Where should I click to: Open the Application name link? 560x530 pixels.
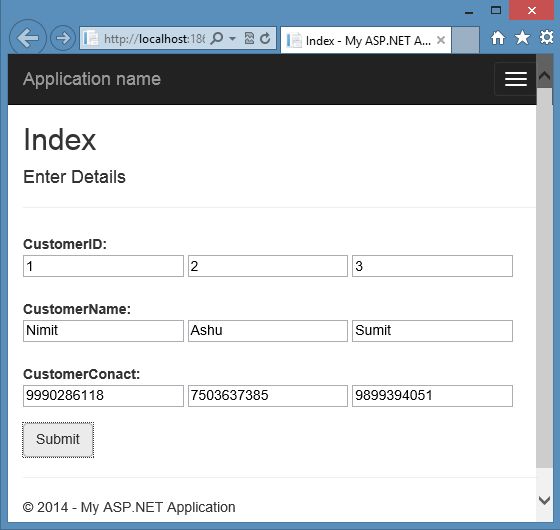[92, 79]
